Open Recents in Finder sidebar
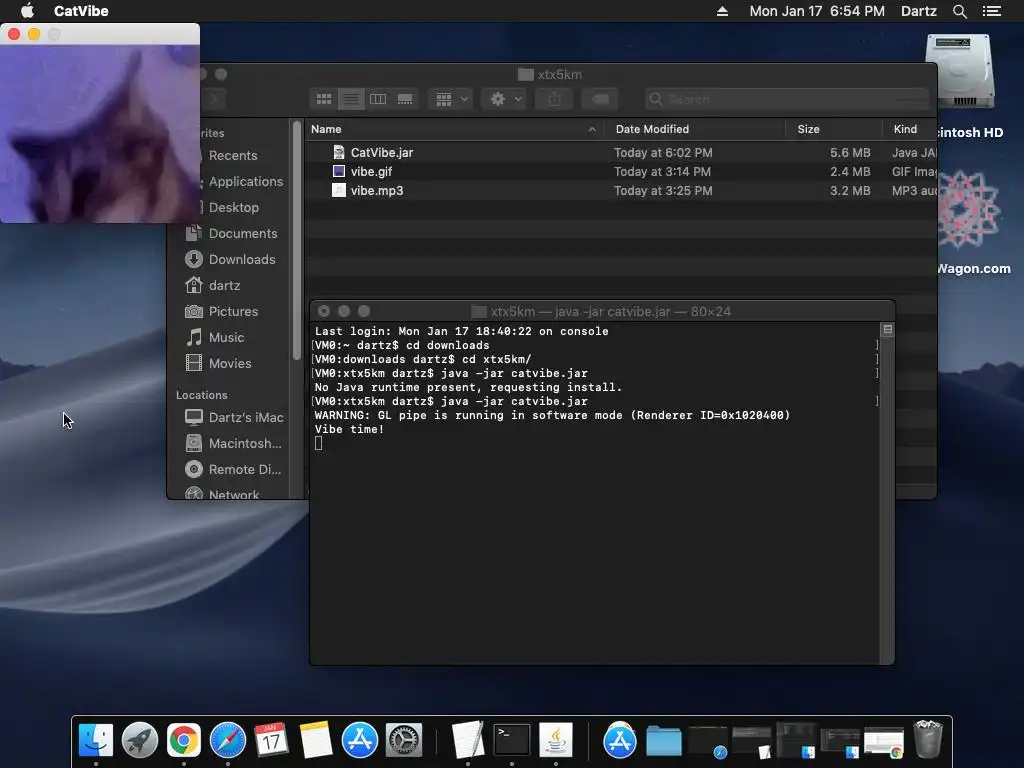Screen dimensions: 1024x768 232,155
